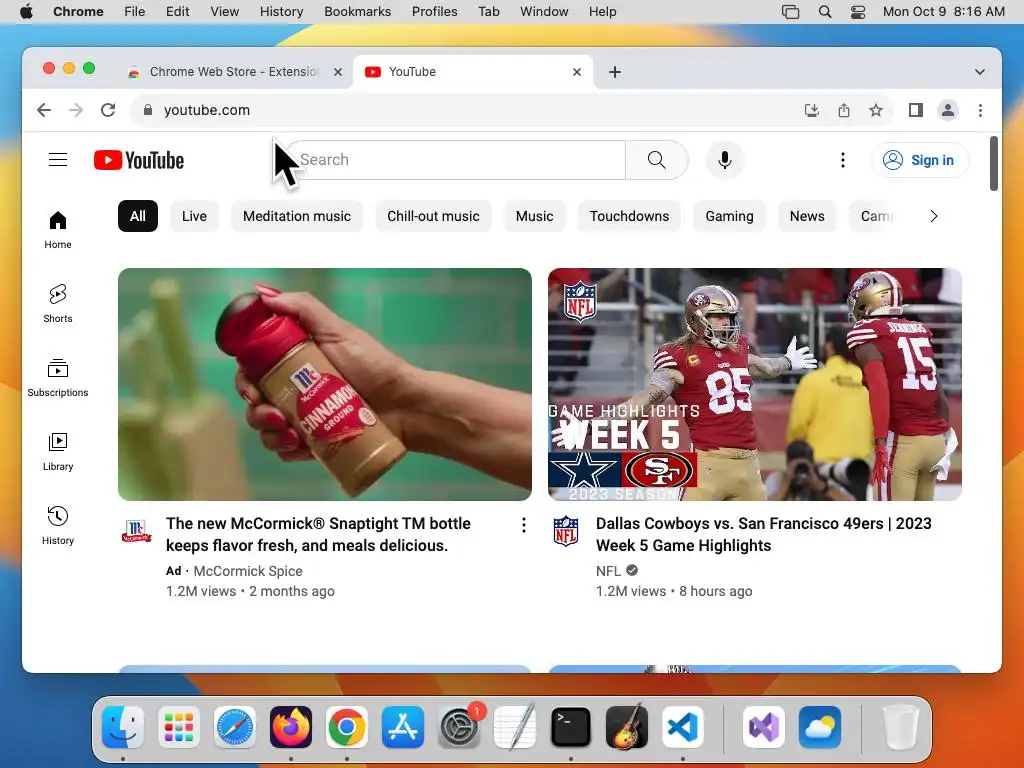Filter by News chip
The height and width of the screenshot is (768, 1024).
click(807, 216)
